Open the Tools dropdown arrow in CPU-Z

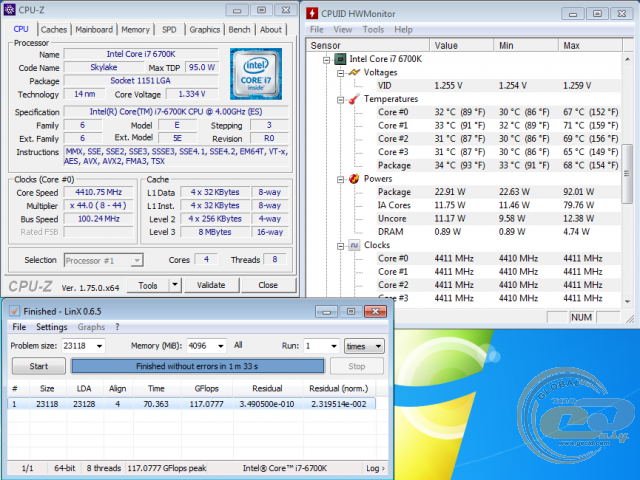[175, 285]
